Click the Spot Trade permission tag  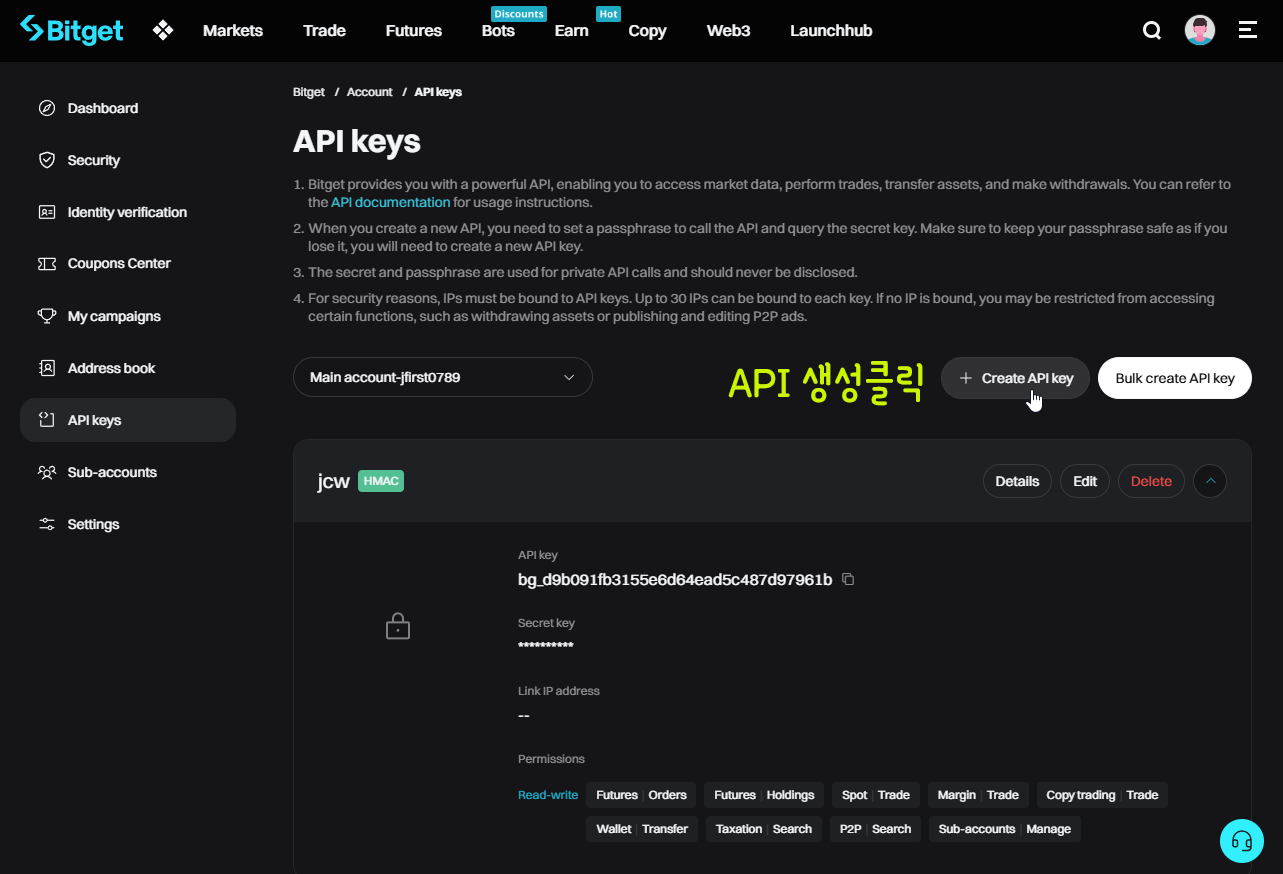tap(876, 795)
